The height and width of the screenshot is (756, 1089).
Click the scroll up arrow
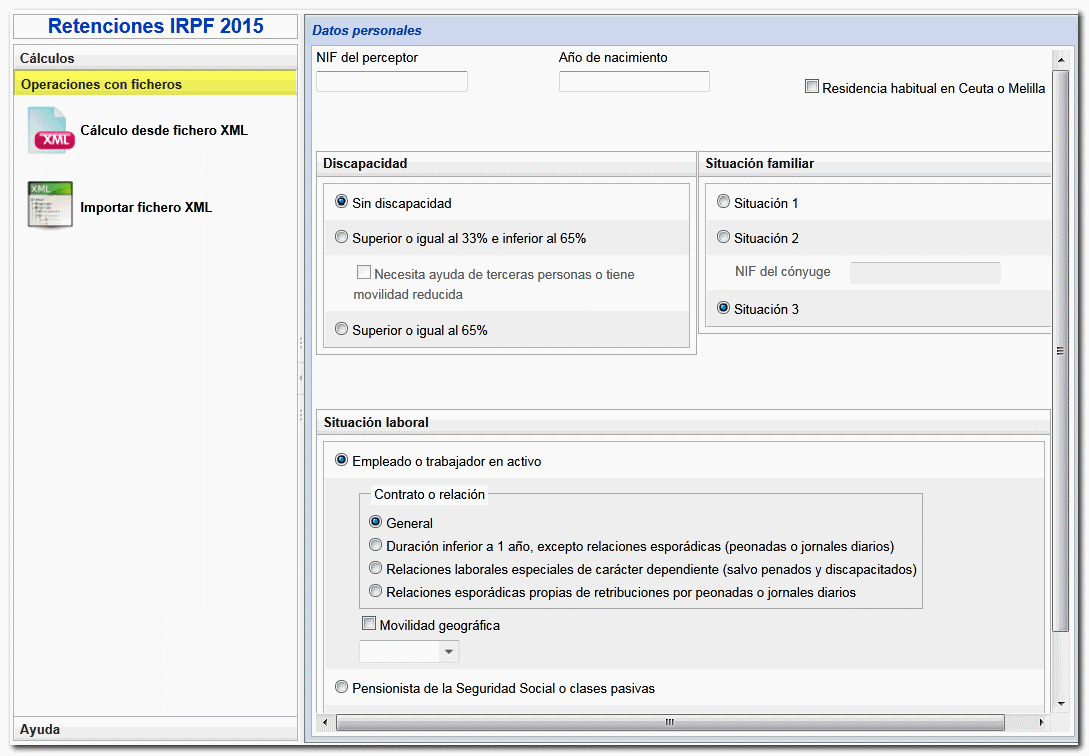(x=1061, y=60)
